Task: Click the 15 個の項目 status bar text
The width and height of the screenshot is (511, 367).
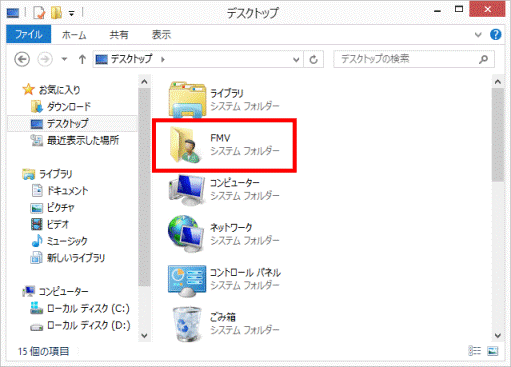Action: click(43, 351)
